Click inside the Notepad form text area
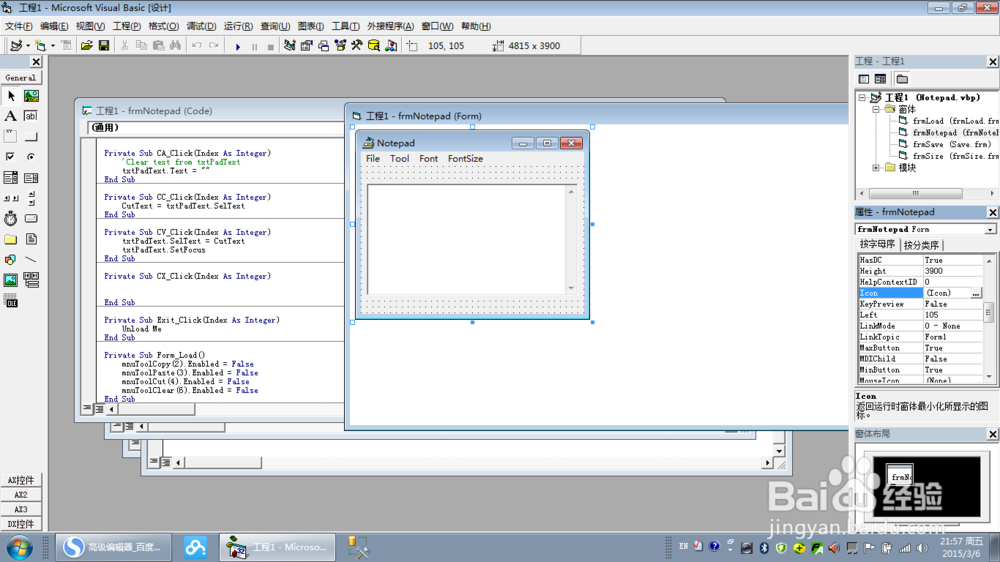Image resolution: width=1000 pixels, height=562 pixels. point(467,239)
